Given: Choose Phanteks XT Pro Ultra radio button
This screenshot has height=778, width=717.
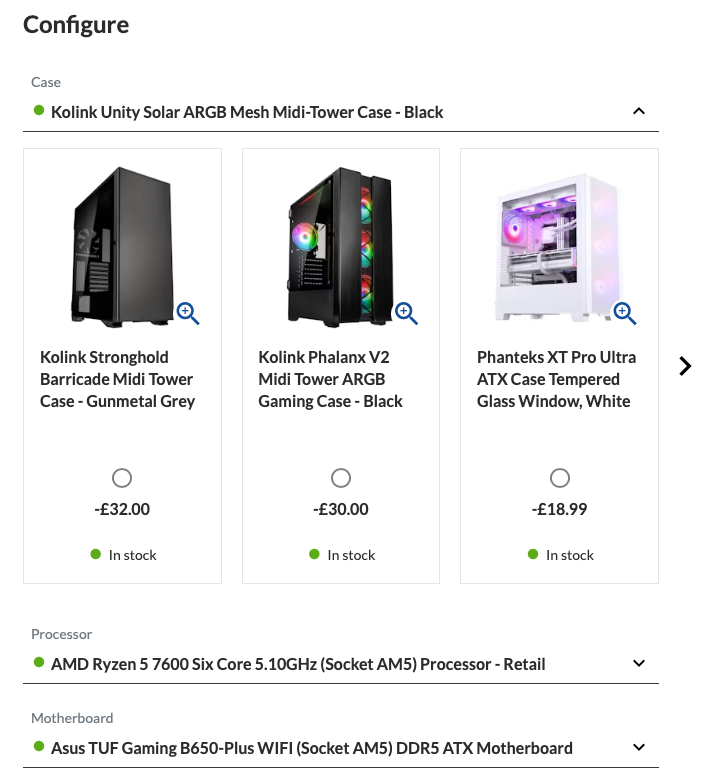Looking at the screenshot, I should pyautogui.click(x=560, y=478).
